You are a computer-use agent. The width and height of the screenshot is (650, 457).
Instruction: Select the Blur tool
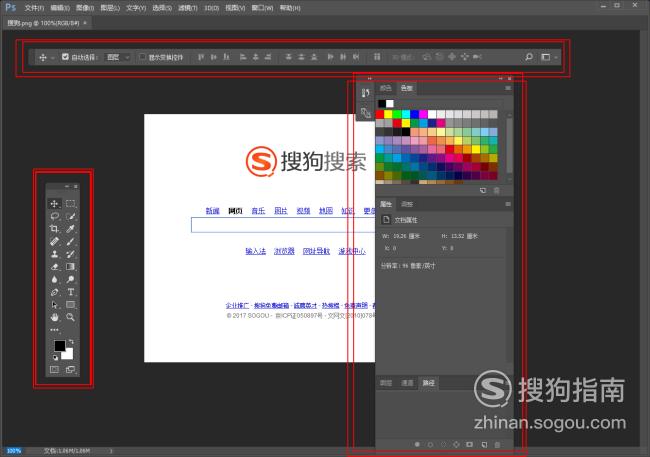click(x=54, y=279)
